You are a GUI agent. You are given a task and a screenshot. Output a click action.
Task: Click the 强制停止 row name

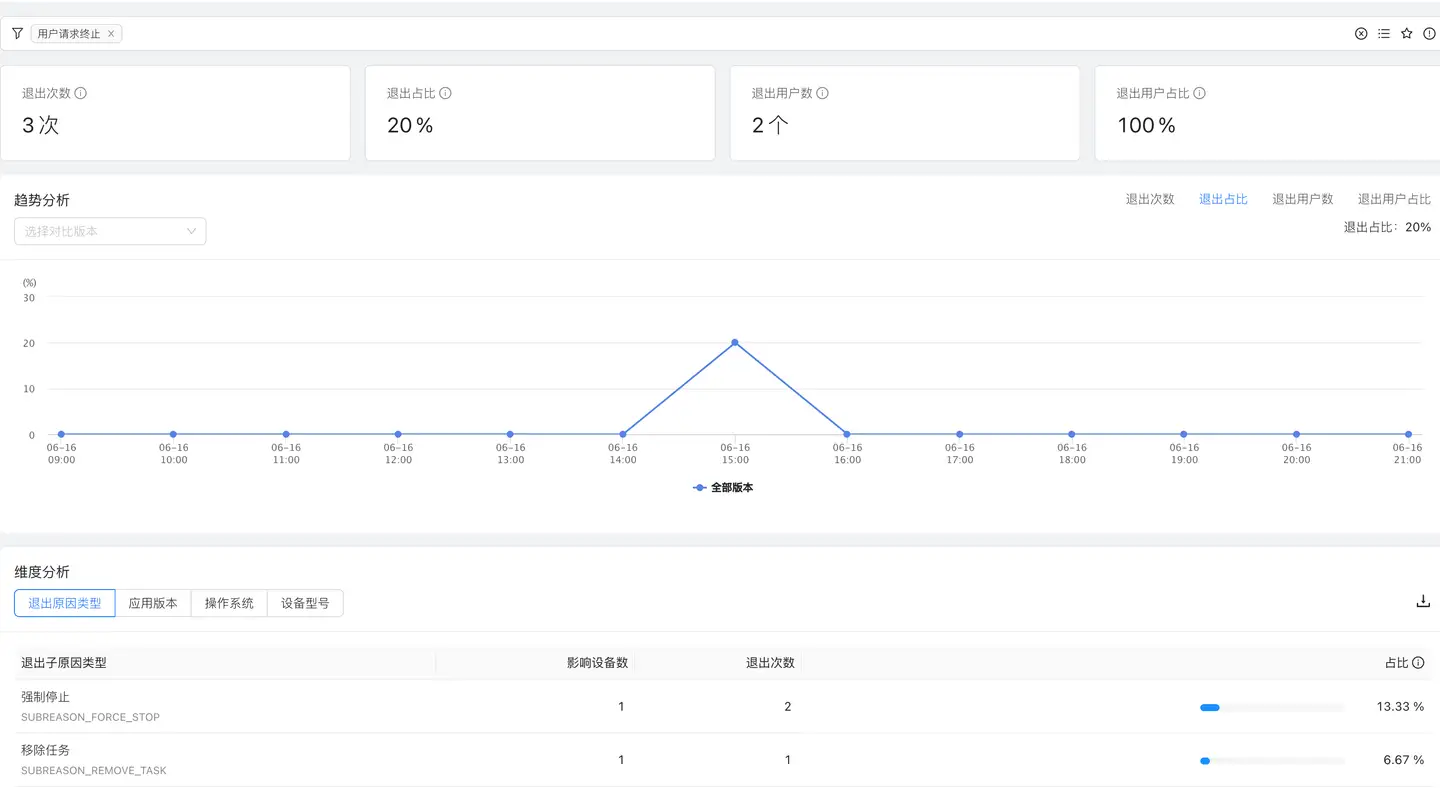(45, 697)
